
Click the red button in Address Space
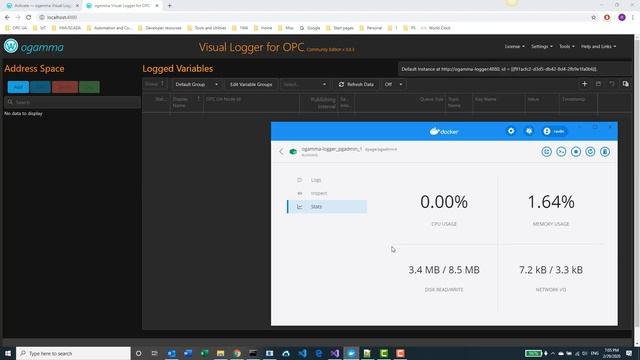[x=65, y=87]
